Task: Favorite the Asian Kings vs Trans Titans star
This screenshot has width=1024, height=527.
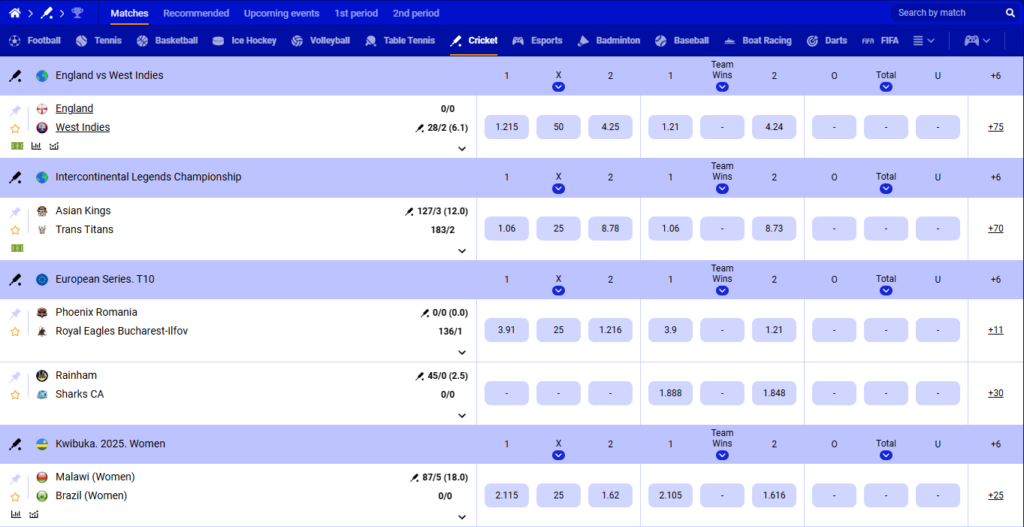Action: point(16,230)
